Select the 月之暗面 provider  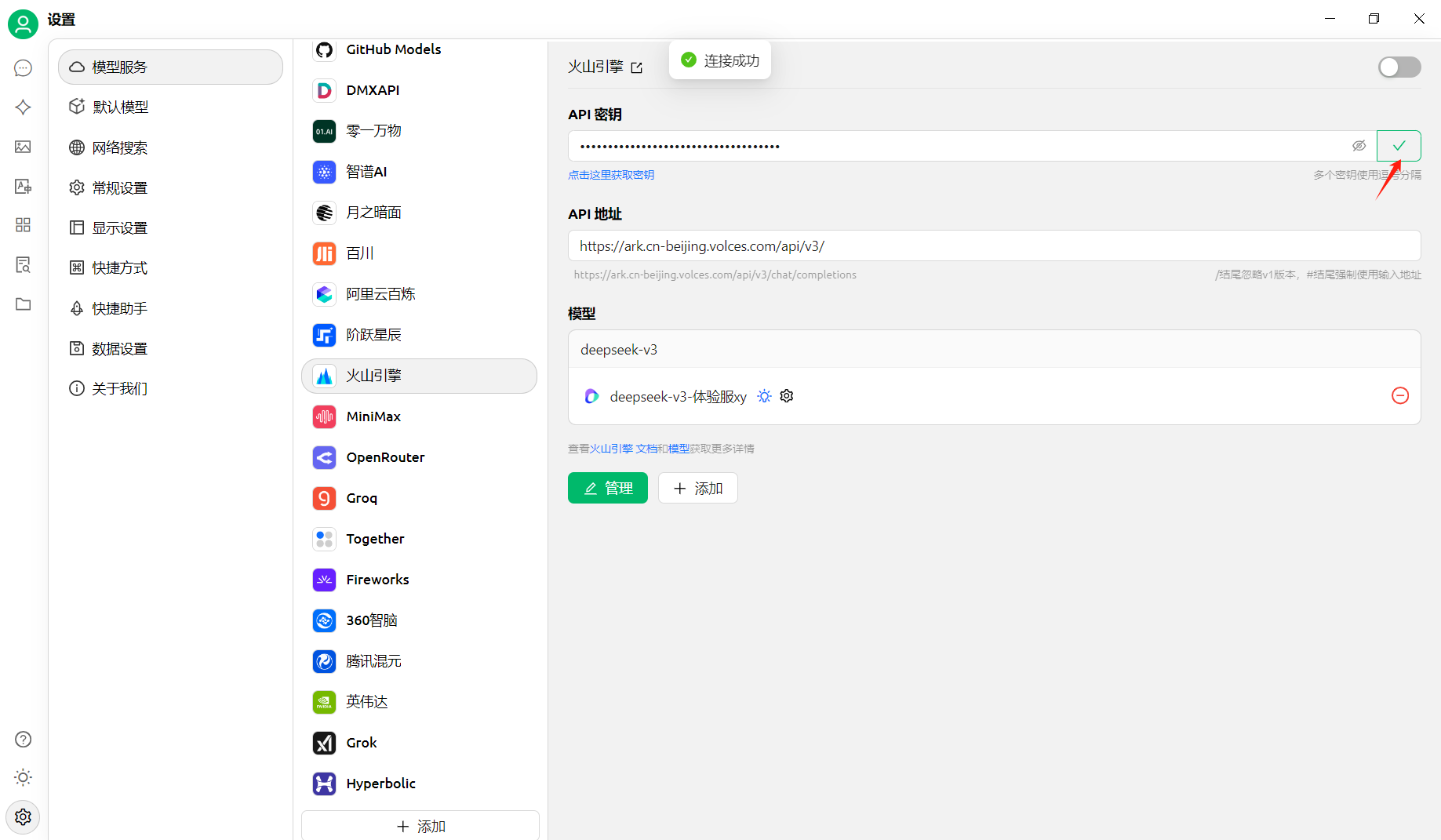[420, 213]
